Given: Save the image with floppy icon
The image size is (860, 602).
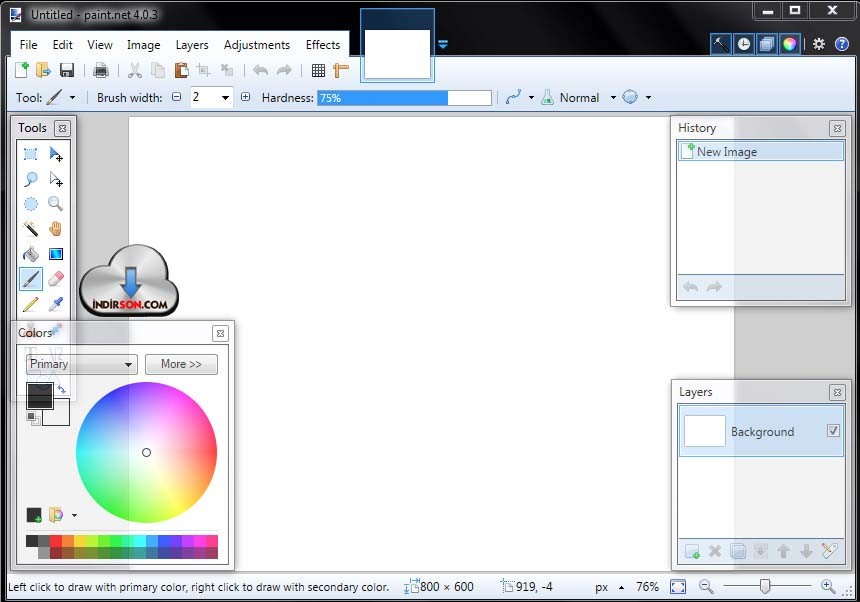Looking at the screenshot, I should pos(66,70).
